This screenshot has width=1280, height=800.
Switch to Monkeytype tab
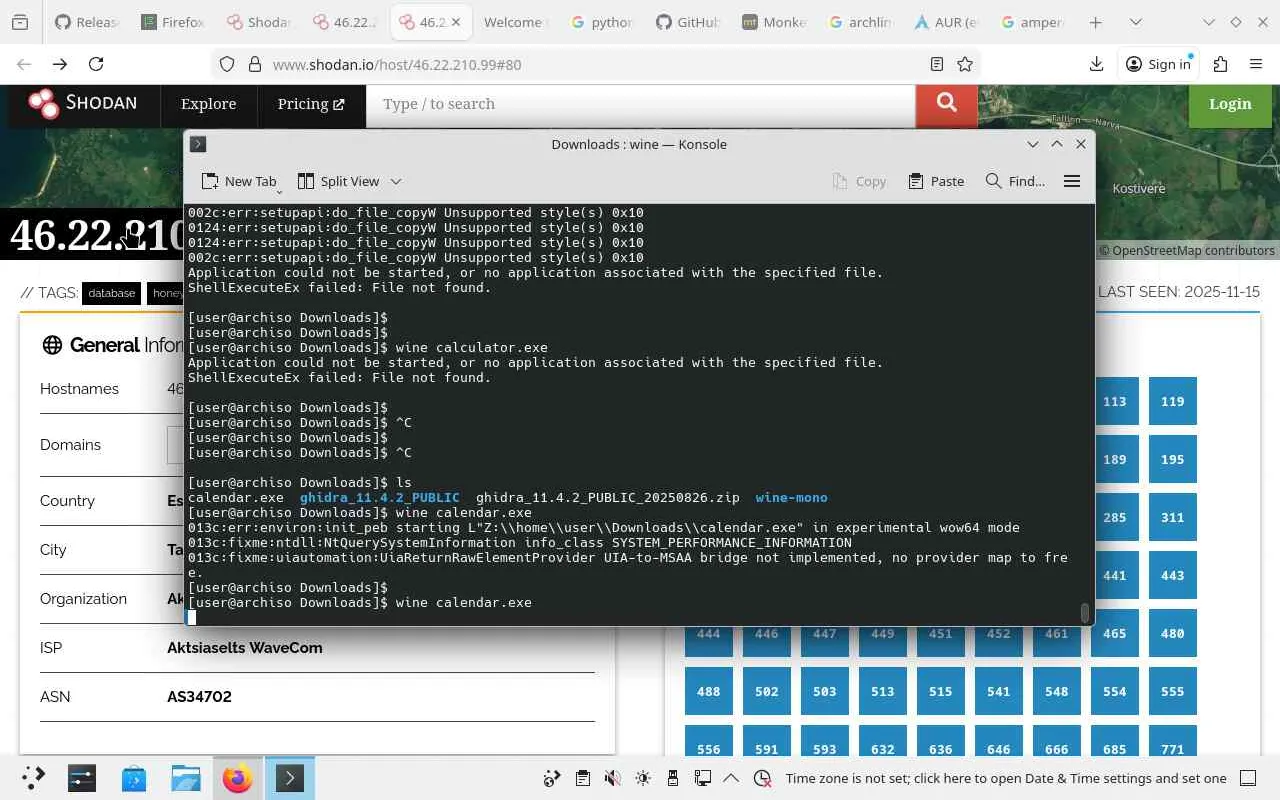(x=775, y=22)
